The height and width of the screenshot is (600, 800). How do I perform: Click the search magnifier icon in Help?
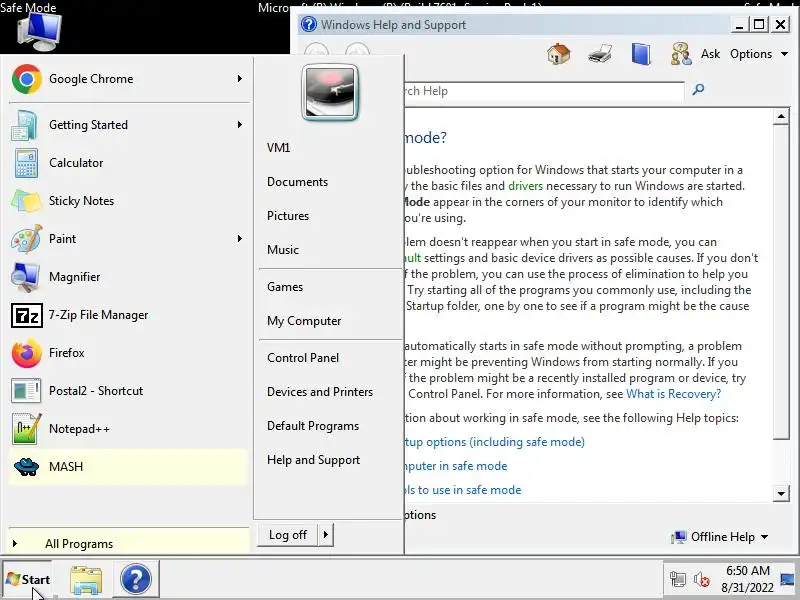(698, 90)
